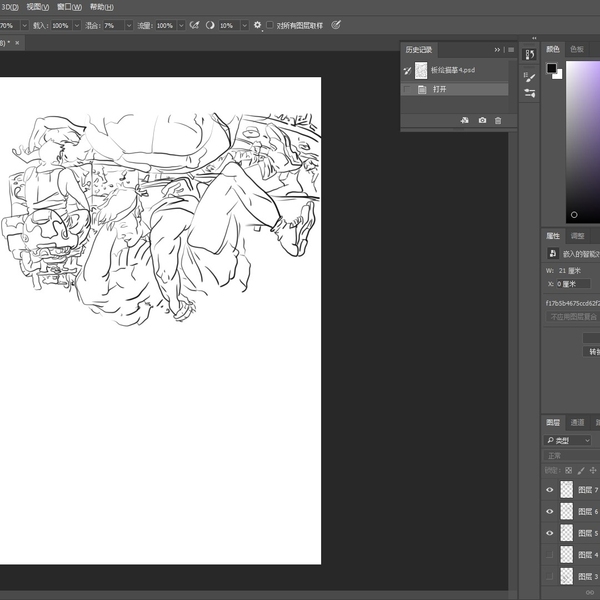This screenshot has width=600, height=600.
Task: Open the Brushes presets panel dock icon
Action: tap(530, 93)
